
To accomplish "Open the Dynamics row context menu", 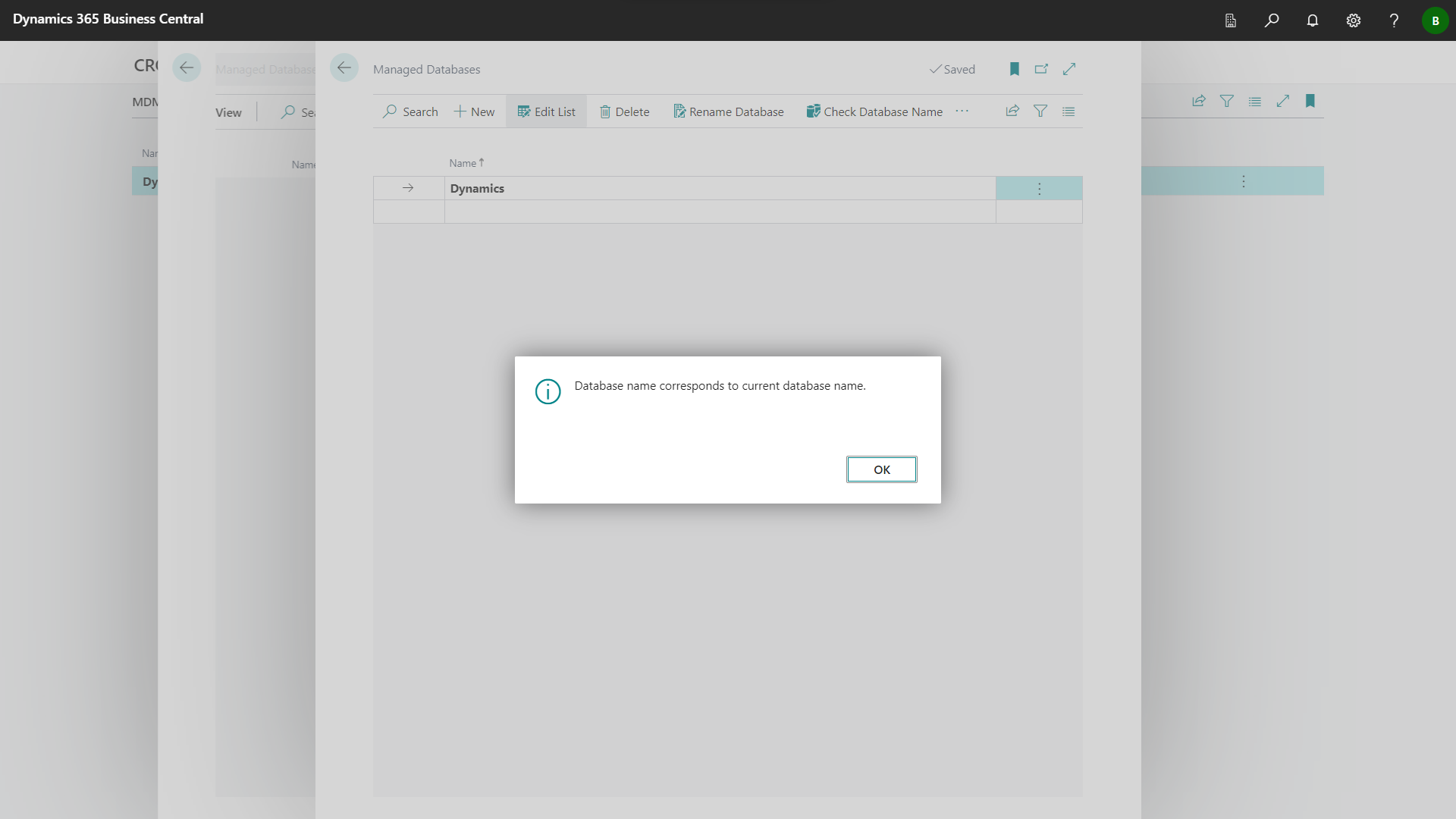I will 1039,188.
